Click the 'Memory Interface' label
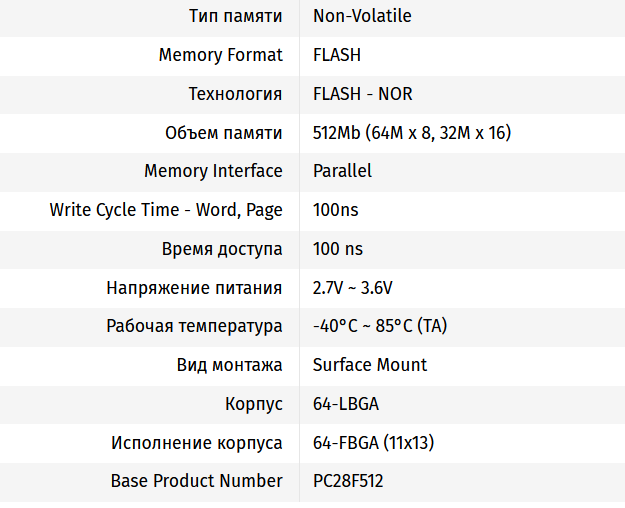This screenshot has height=508, width=625. coord(213,171)
